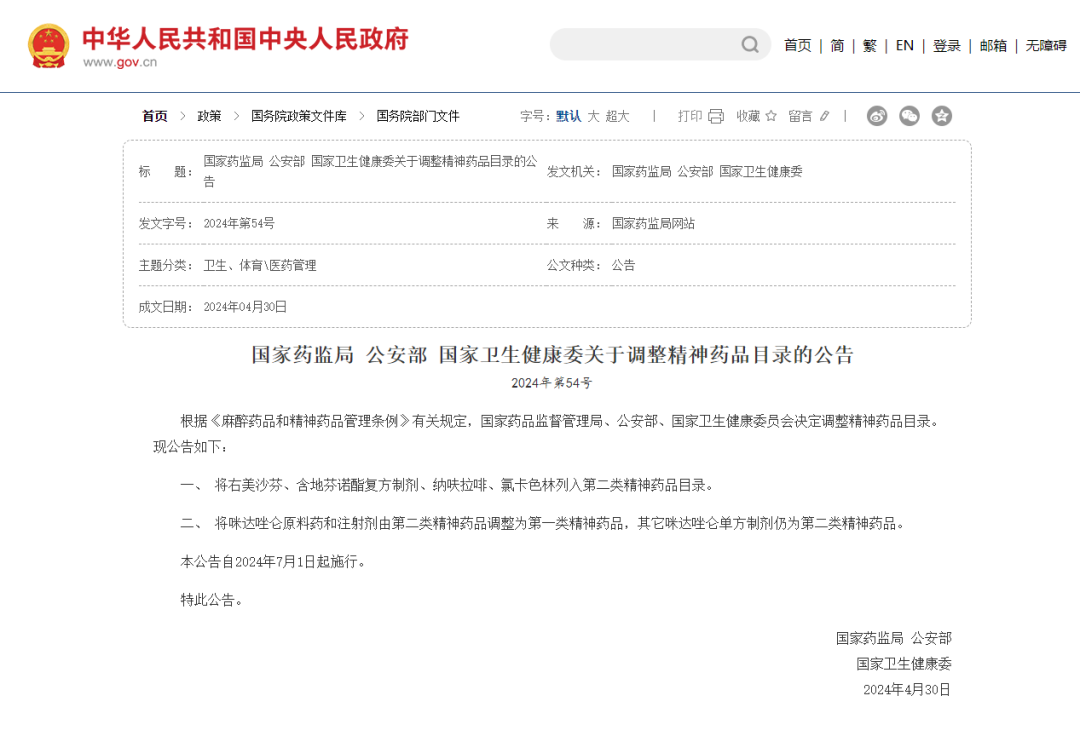Switch font size to 大
The image size is (1080, 736).
tap(593, 116)
